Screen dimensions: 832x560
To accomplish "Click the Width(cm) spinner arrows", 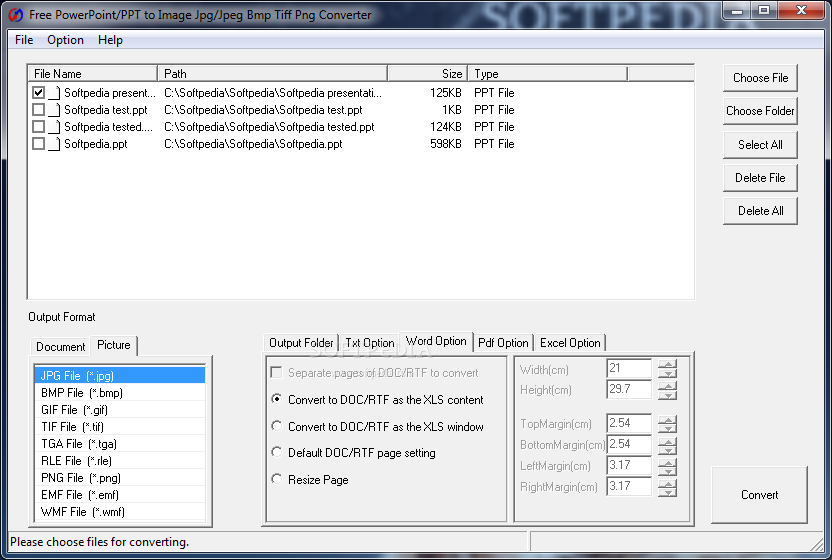I will coord(668,368).
